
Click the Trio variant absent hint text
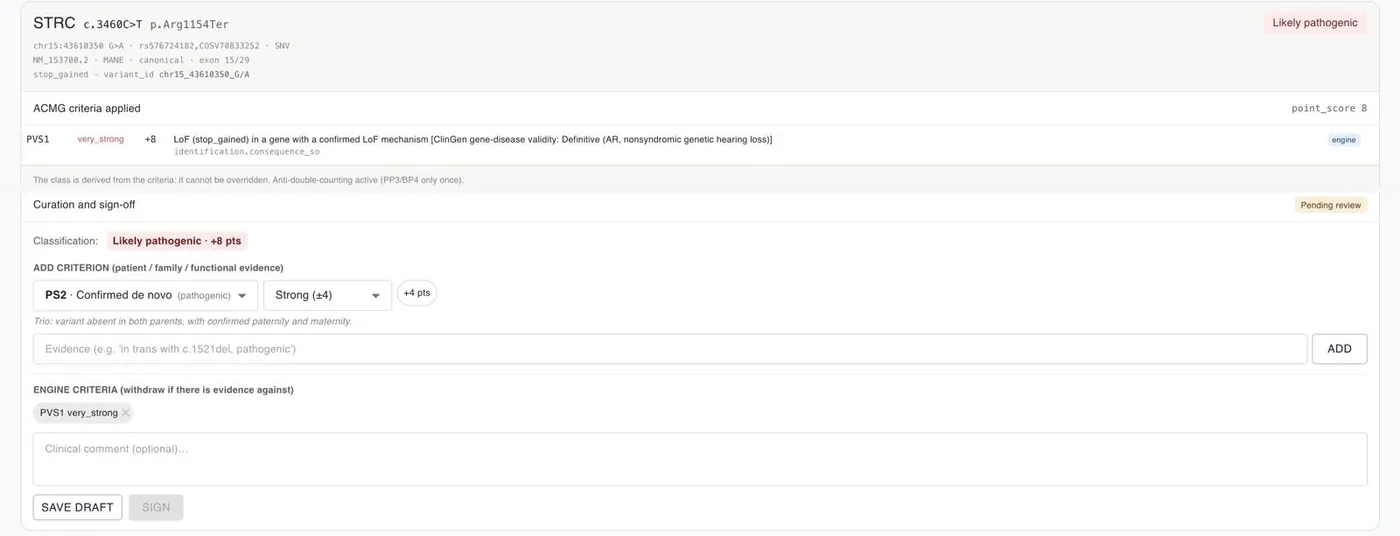[192, 321]
